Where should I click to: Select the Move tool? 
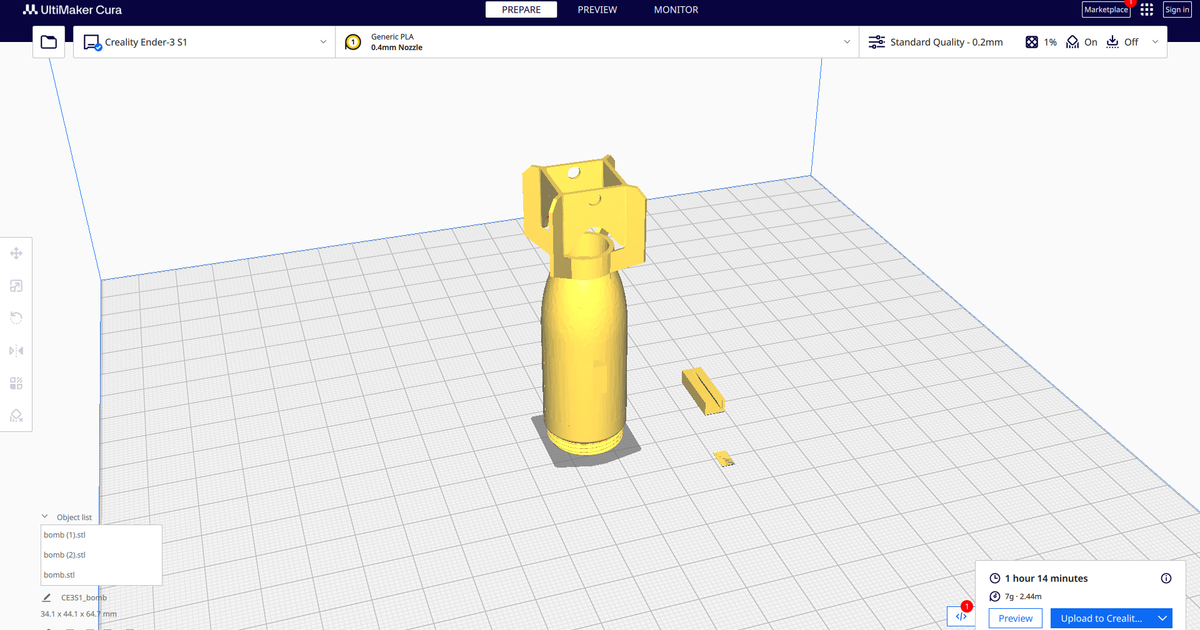click(x=16, y=253)
